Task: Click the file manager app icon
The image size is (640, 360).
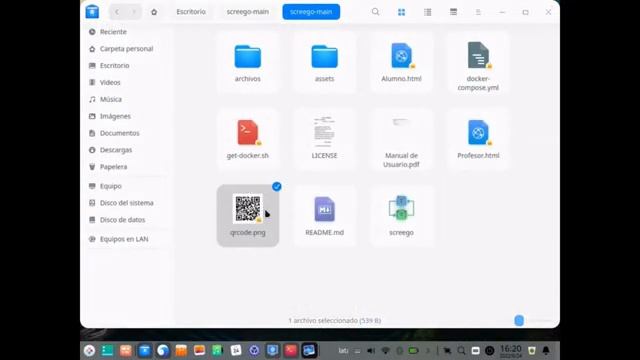Action: tap(92, 11)
